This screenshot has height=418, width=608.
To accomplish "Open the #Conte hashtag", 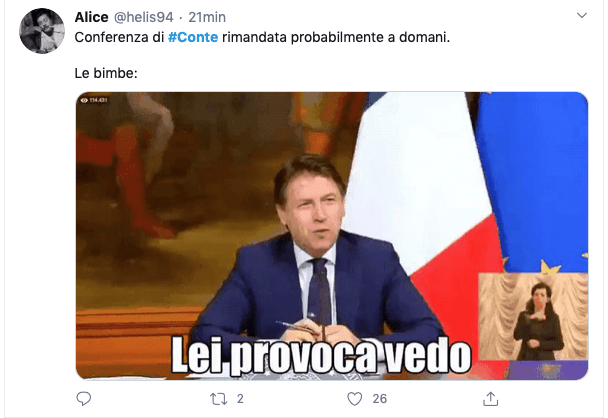I will tap(193, 37).
